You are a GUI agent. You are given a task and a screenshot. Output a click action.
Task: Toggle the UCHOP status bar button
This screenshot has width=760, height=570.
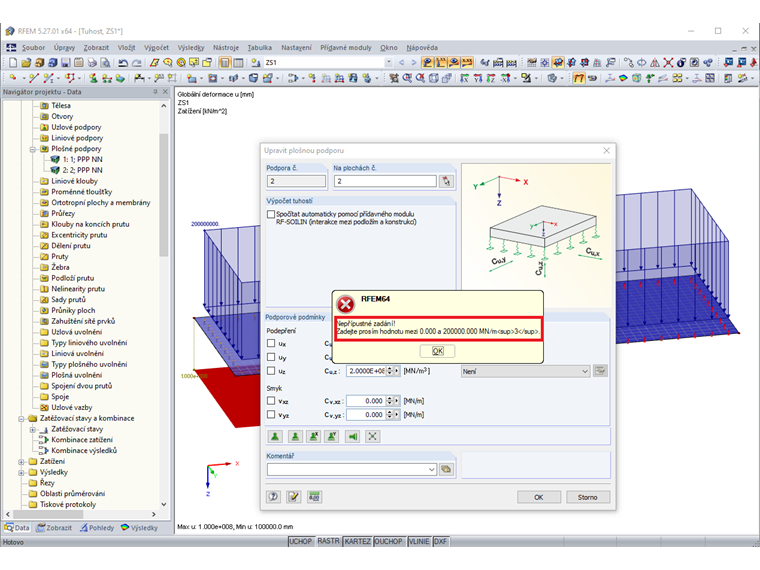(301, 541)
